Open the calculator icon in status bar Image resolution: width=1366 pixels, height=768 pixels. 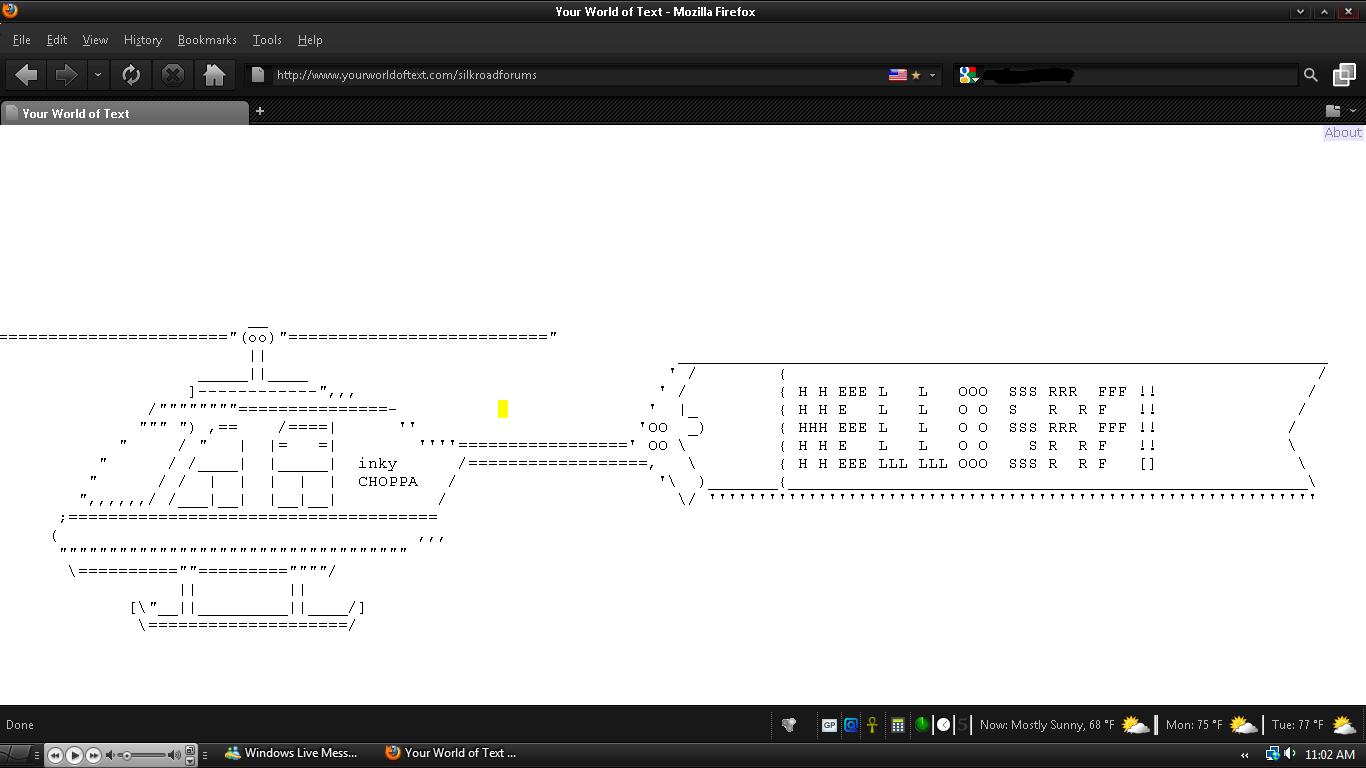coord(897,725)
